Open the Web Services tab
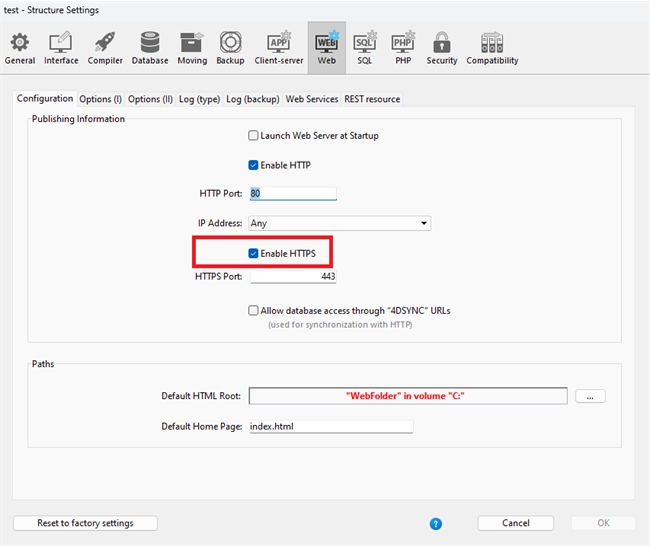This screenshot has height=546, width=650. pyautogui.click(x=312, y=99)
